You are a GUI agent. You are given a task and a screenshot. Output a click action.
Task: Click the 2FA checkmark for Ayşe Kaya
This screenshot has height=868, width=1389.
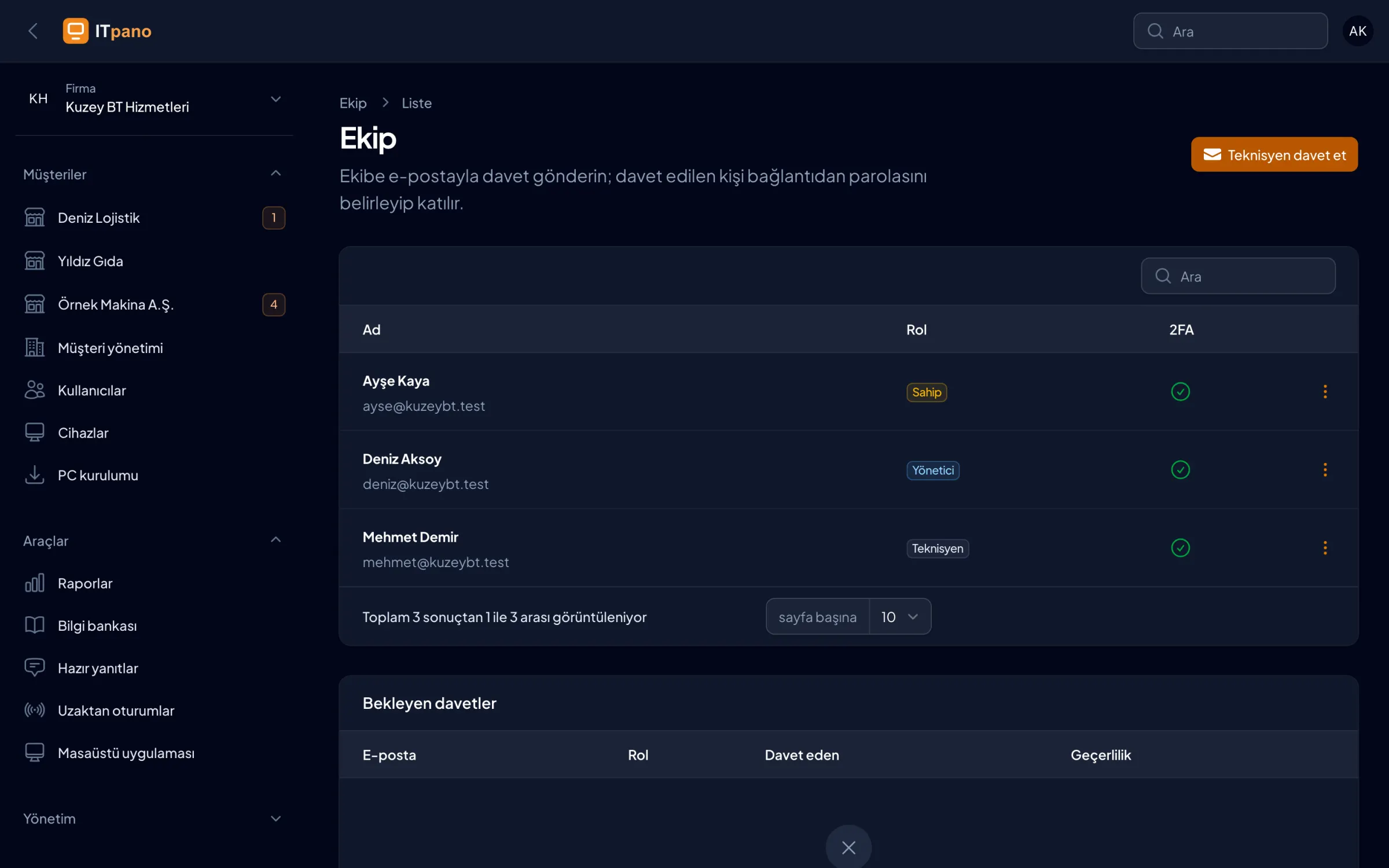pyautogui.click(x=1181, y=392)
